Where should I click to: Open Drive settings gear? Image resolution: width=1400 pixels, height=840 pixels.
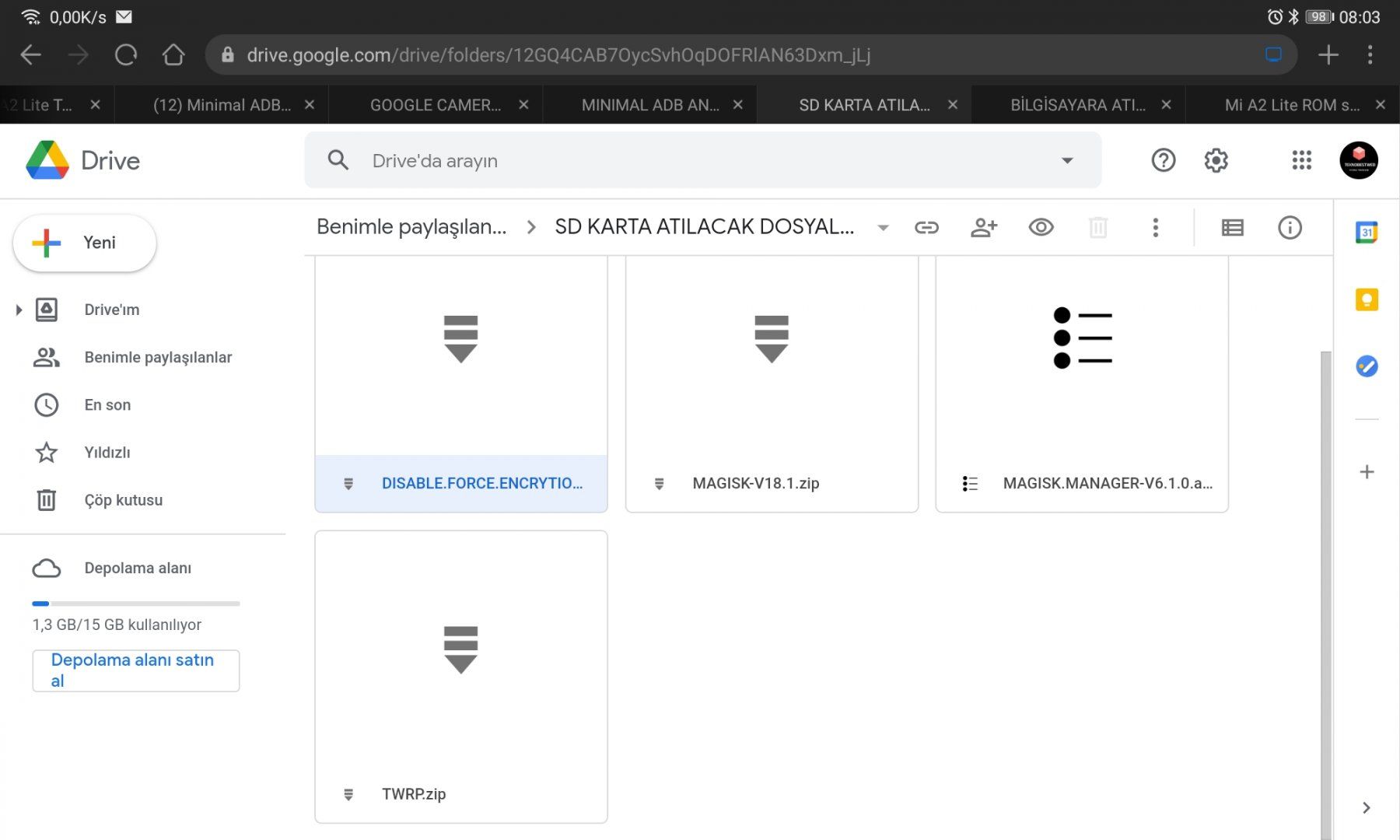pyautogui.click(x=1216, y=160)
